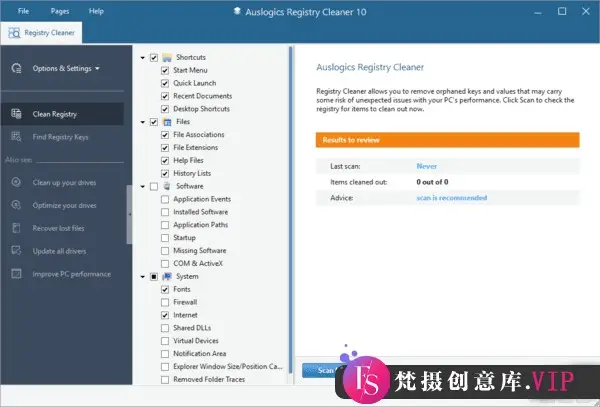Check the Shared DLLs checkbox
Image resolution: width=600 pixels, height=407 pixels.
coord(165,328)
